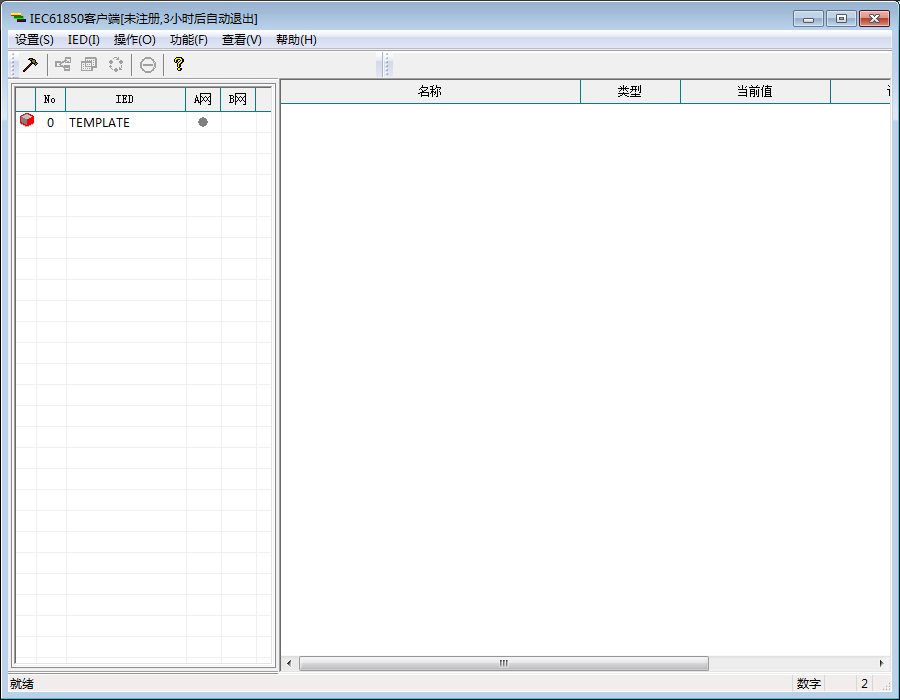Click the toolbar grip handle at left
The width and height of the screenshot is (900, 700).
tap(14, 65)
